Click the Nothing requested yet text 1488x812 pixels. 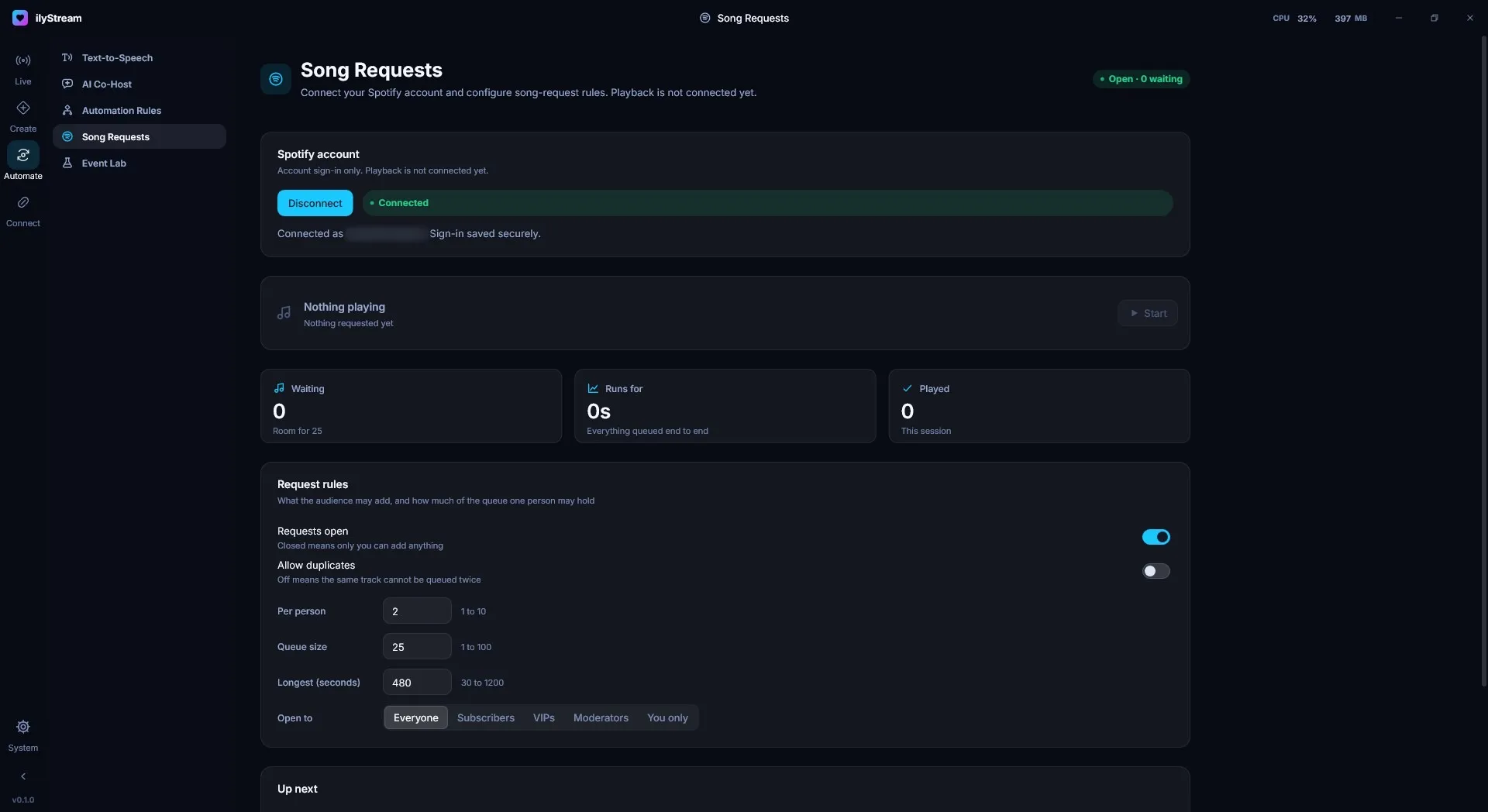coord(349,324)
